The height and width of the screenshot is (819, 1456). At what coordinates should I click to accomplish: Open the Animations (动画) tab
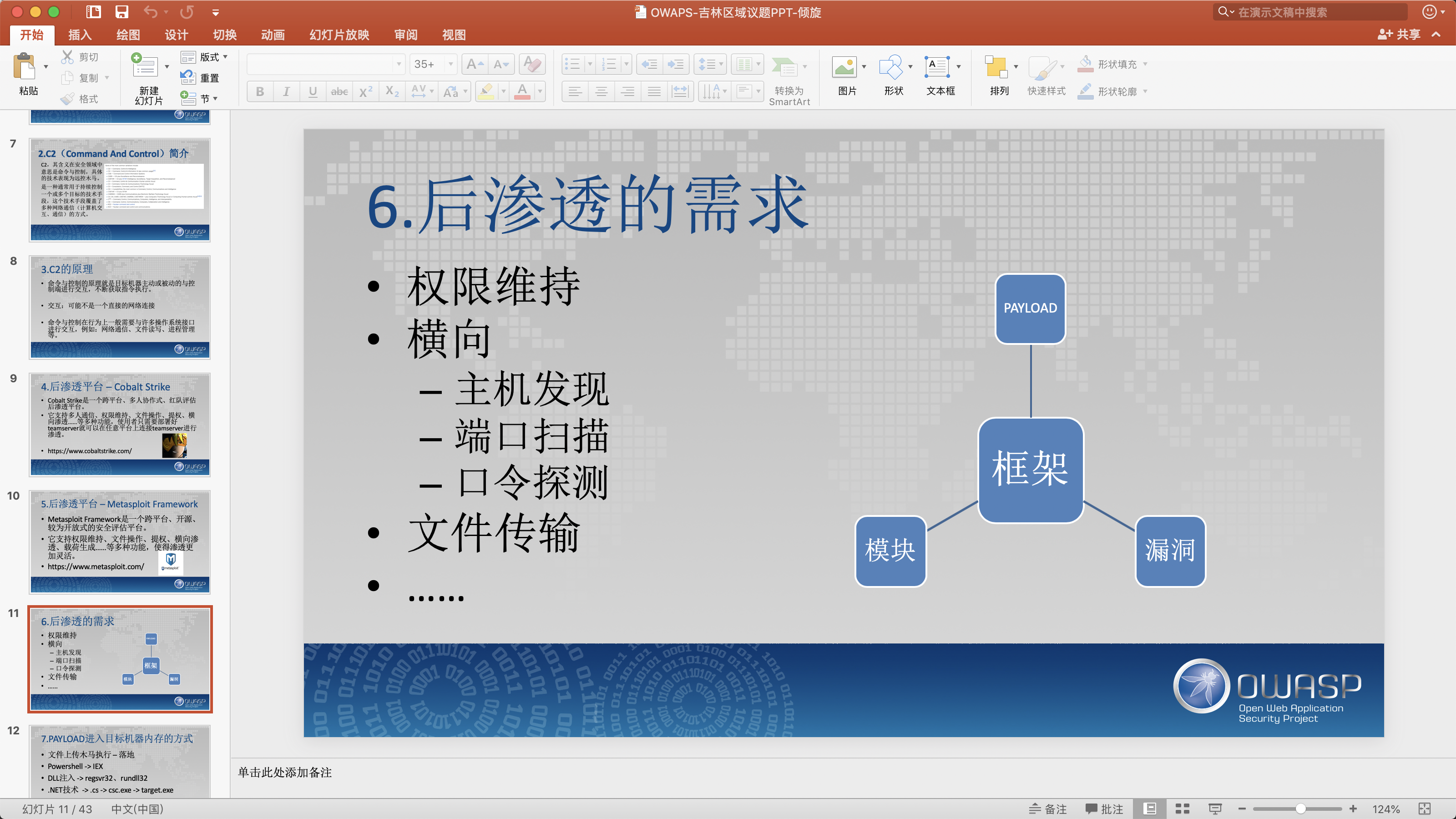[273, 35]
